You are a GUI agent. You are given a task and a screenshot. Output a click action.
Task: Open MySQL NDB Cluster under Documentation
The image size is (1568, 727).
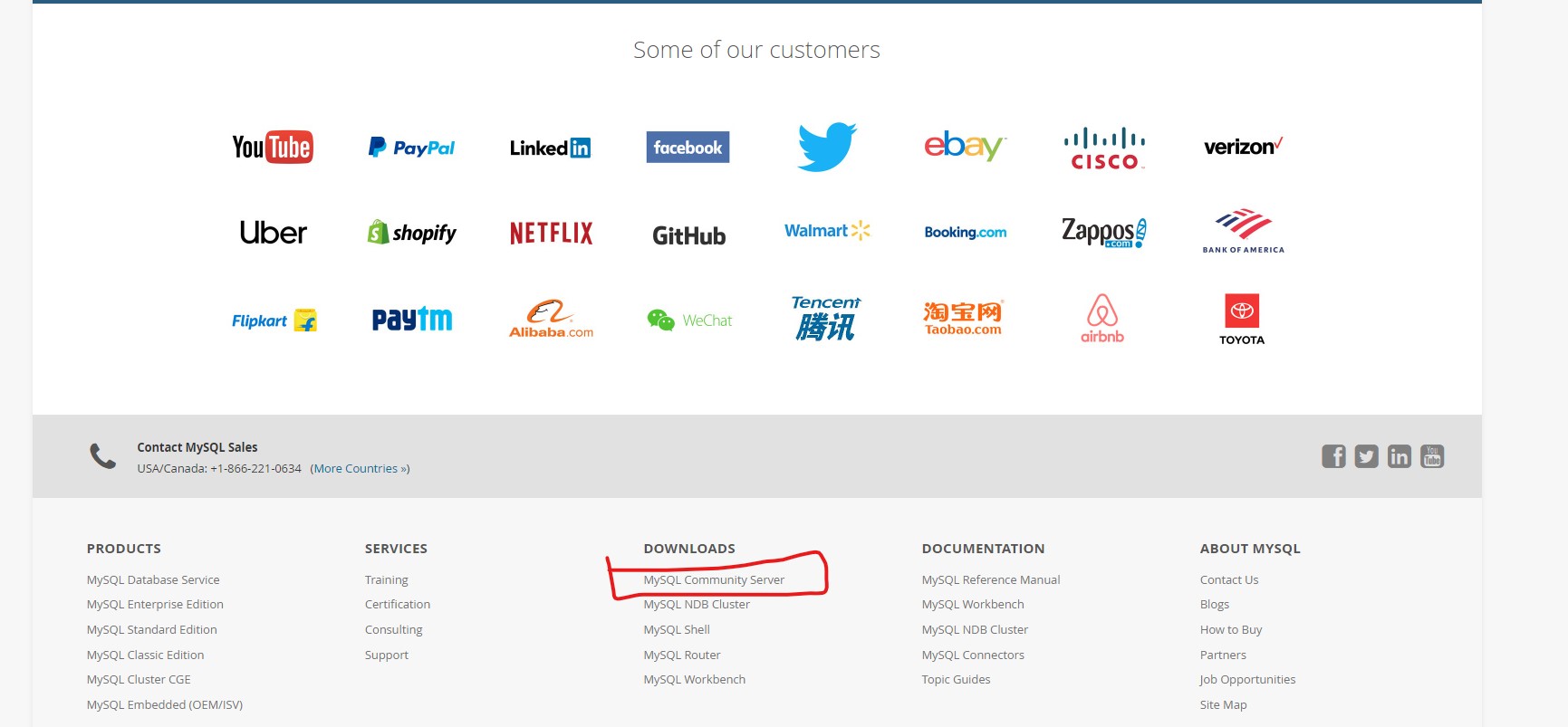point(975,629)
